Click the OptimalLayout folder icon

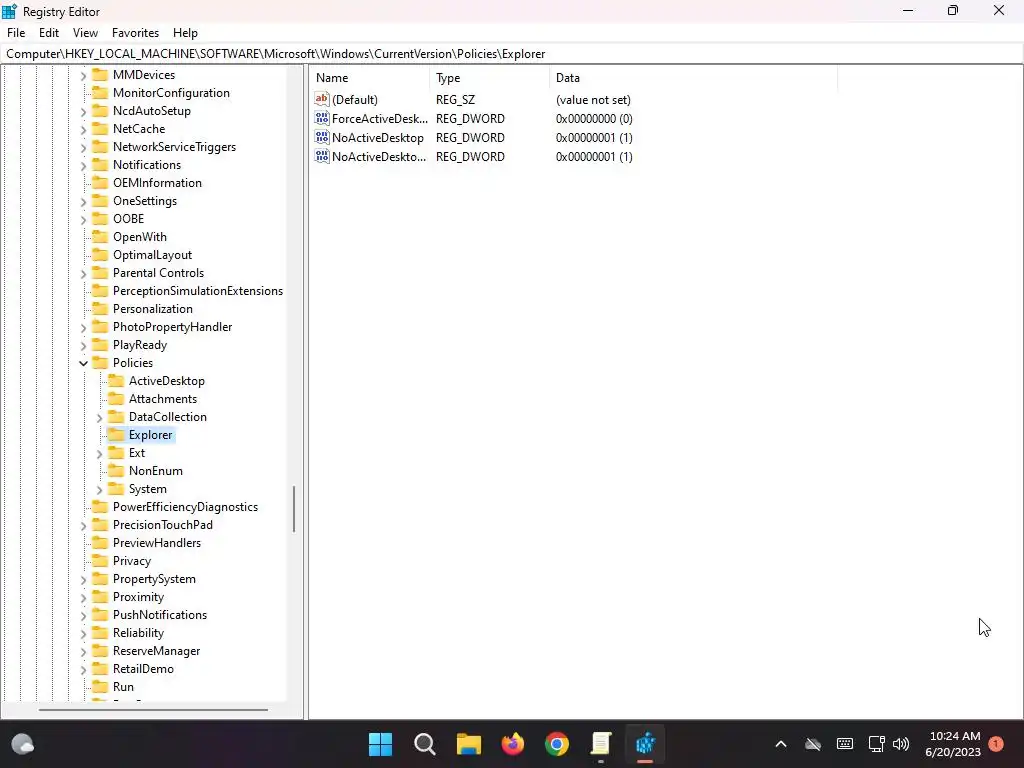(100, 255)
